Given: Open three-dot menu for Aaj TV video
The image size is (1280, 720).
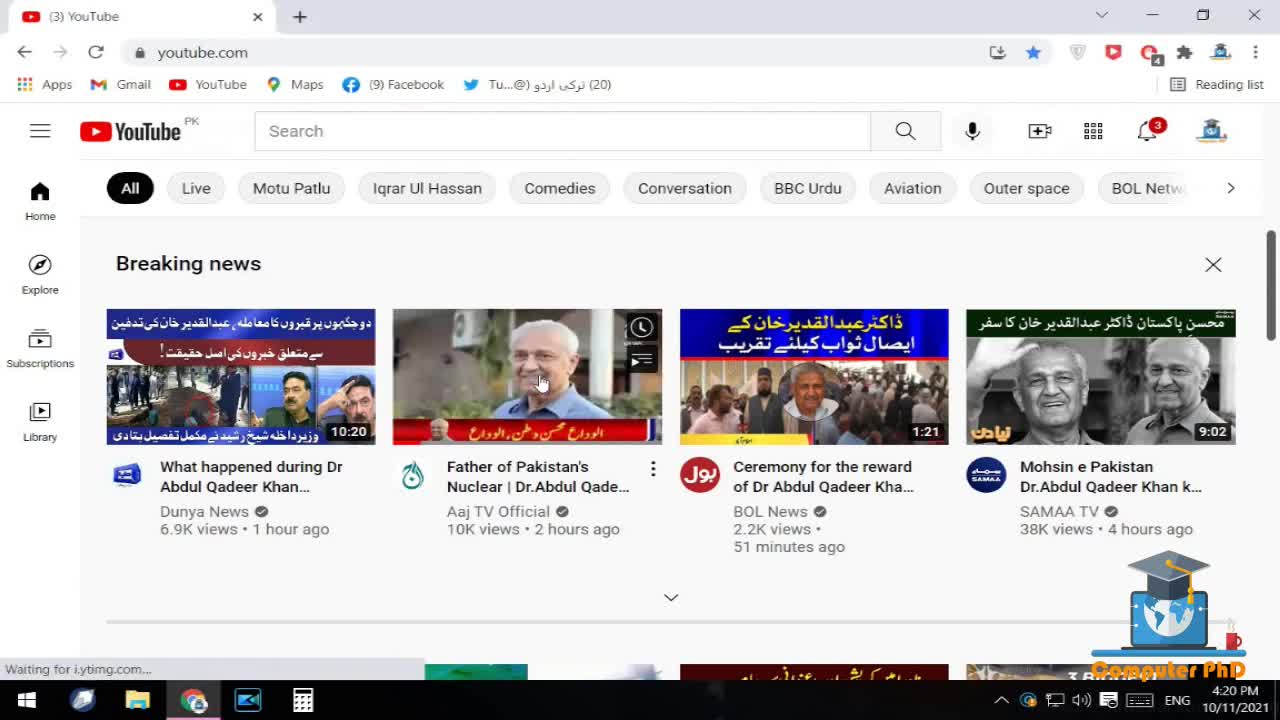Looking at the screenshot, I should point(653,468).
